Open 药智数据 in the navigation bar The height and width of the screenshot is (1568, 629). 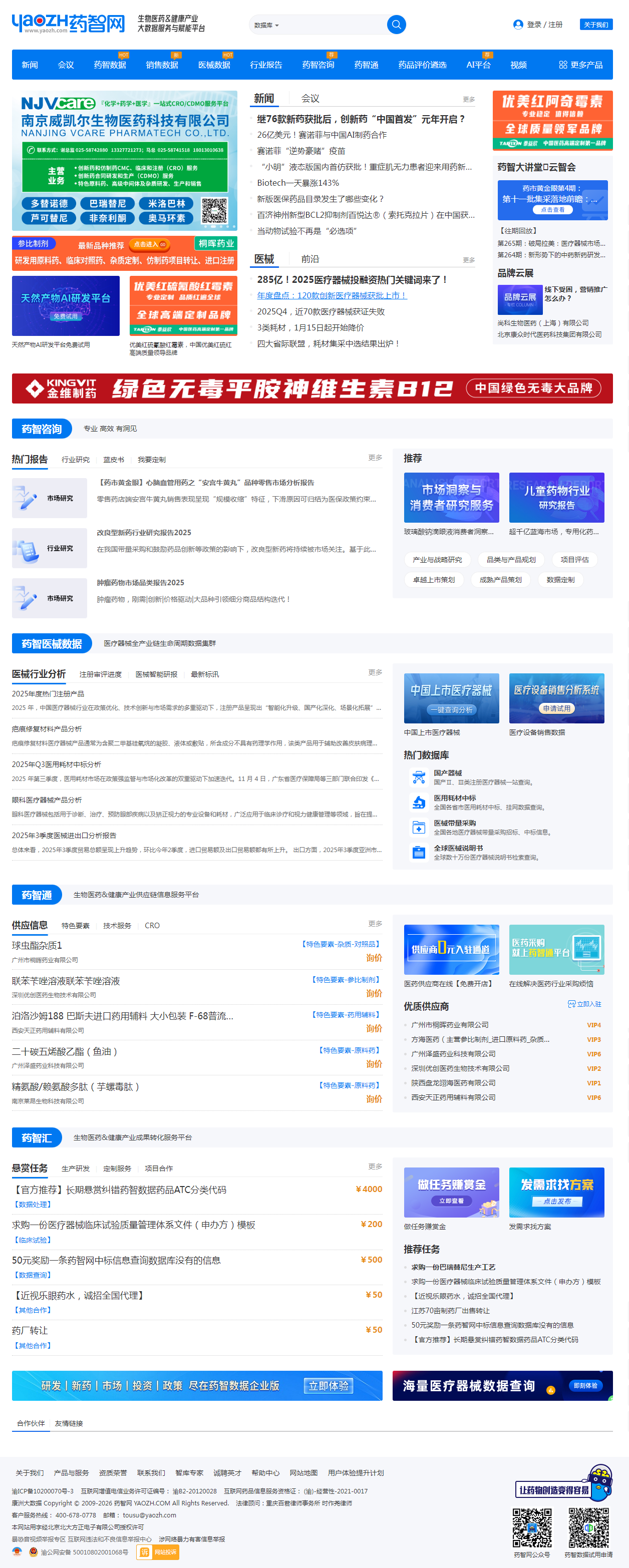[x=110, y=65]
